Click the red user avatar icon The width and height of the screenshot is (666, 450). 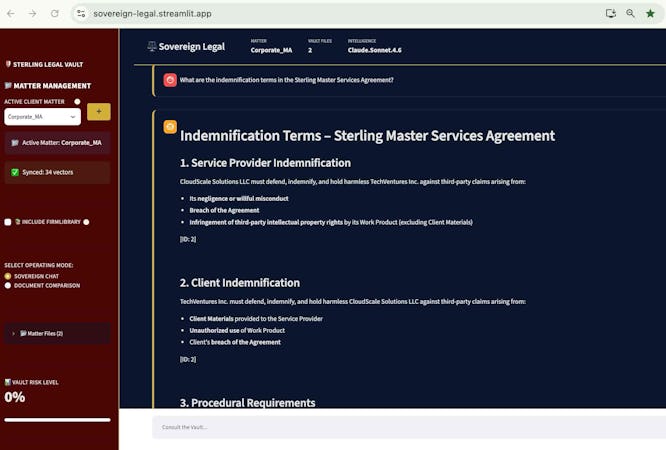[170, 80]
